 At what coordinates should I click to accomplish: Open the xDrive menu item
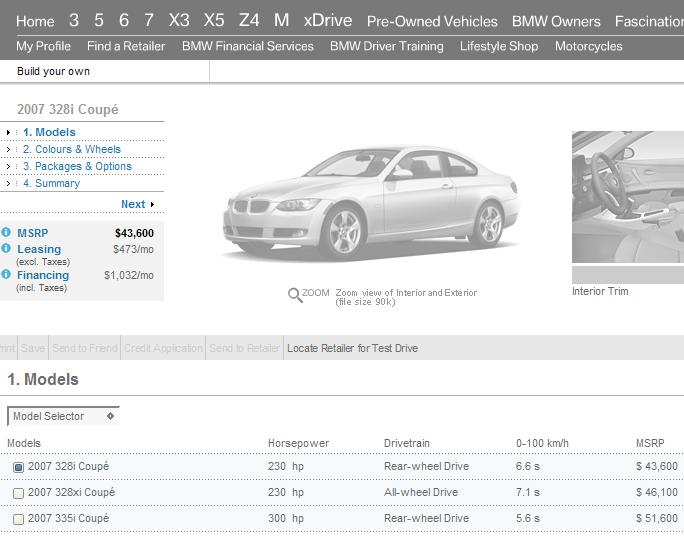point(327,20)
